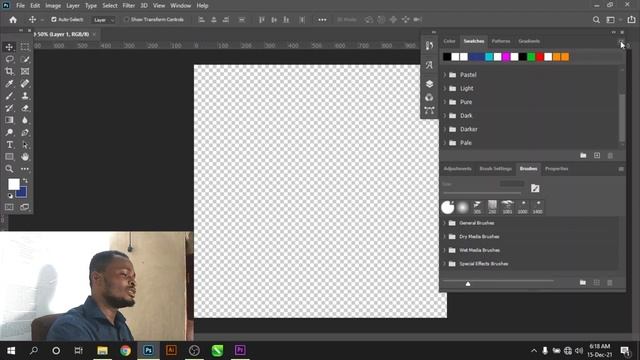Select the Eyedropper tool
This screenshot has width=640, height=360.
pyautogui.click(x=9, y=84)
